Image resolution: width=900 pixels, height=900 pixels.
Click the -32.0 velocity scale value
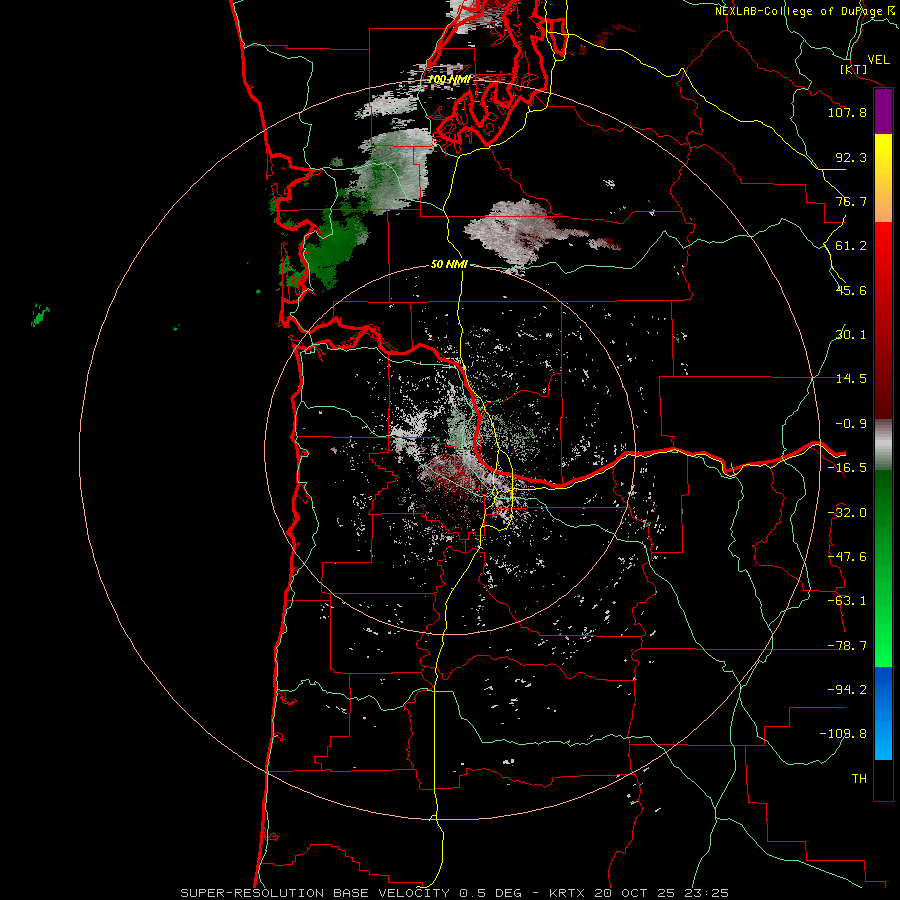click(x=847, y=513)
